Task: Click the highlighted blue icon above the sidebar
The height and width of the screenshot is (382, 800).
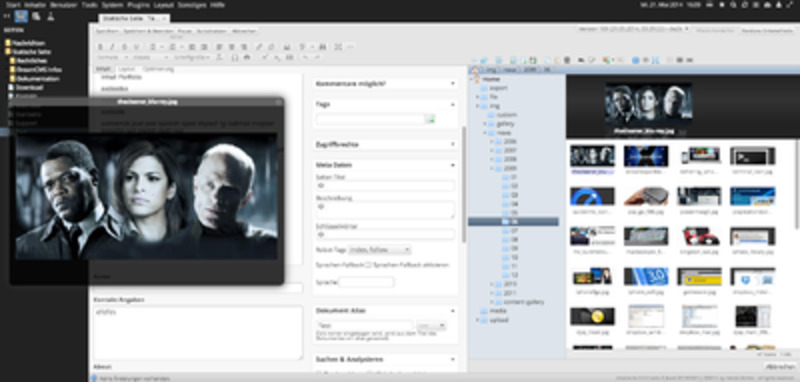Action: tap(21, 16)
